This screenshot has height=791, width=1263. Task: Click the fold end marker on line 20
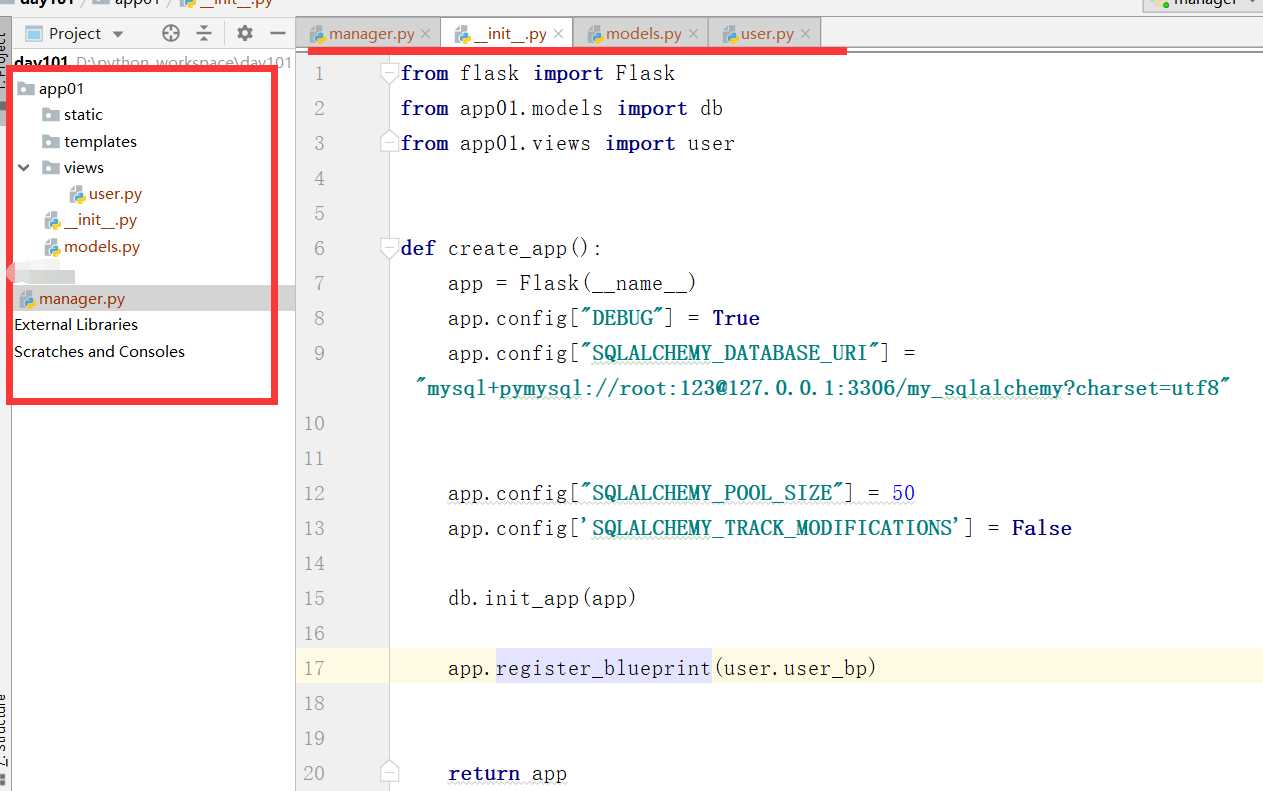389,773
